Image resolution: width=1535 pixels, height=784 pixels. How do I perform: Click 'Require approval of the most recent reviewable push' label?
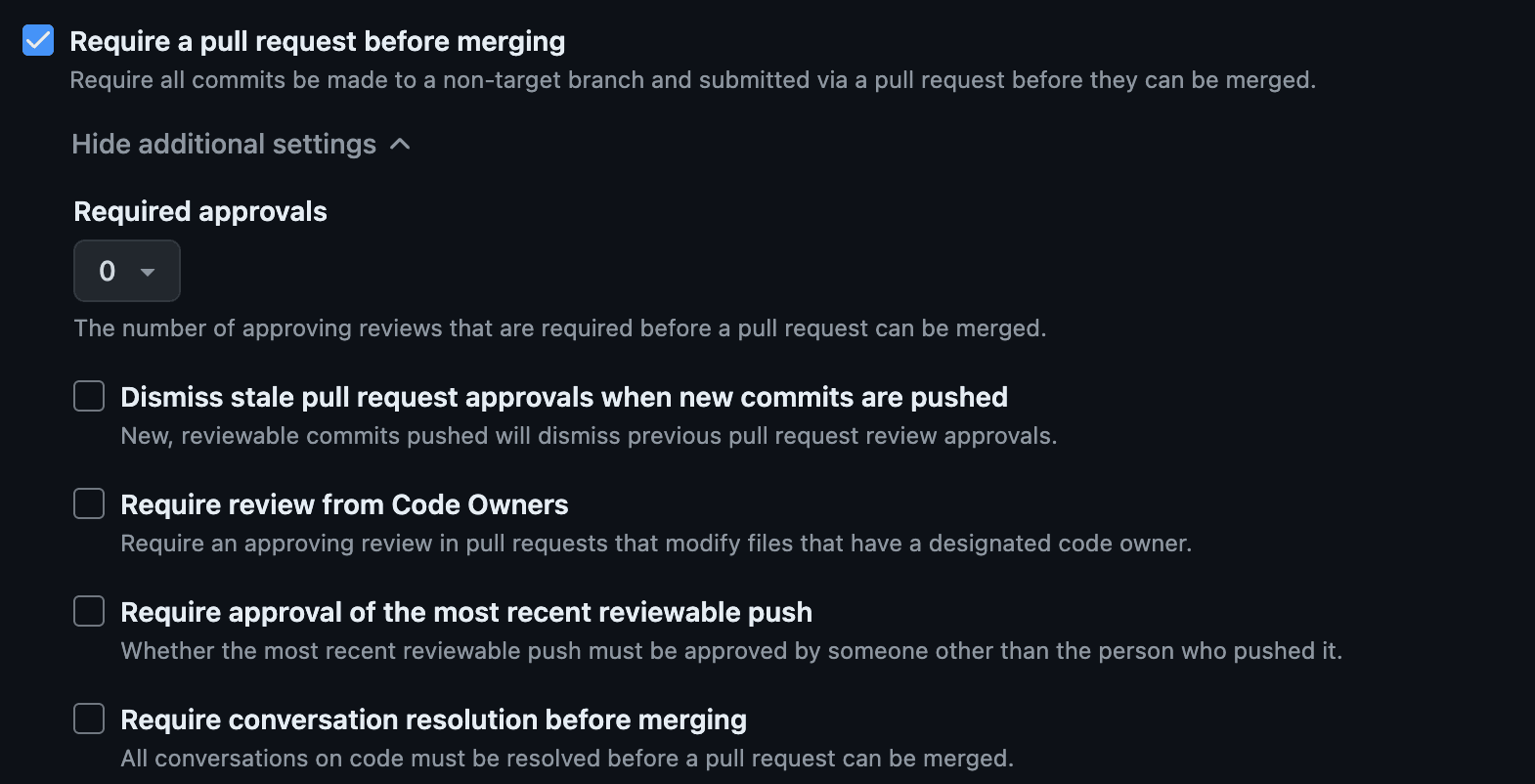(x=465, y=612)
